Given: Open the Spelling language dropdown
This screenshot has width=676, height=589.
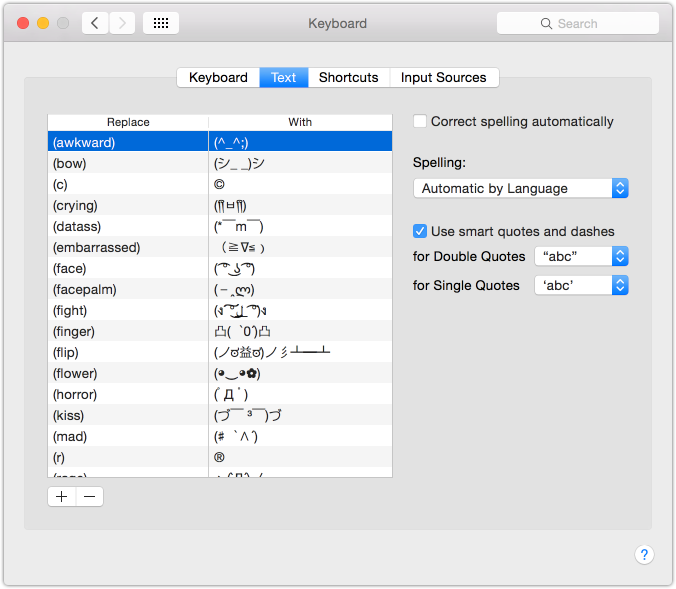Looking at the screenshot, I should [x=520, y=188].
